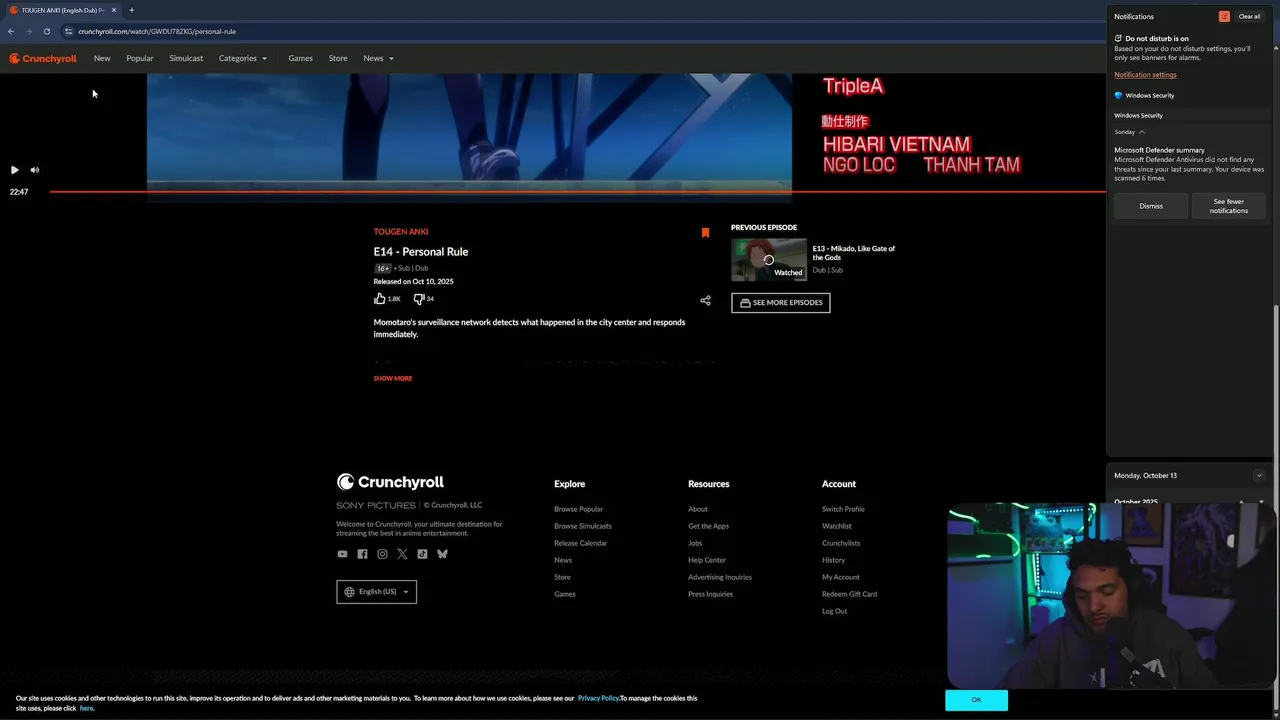Toggle the do not disturb icon in Notifications
The width and height of the screenshot is (1280, 720).
(x=1224, y=16)
